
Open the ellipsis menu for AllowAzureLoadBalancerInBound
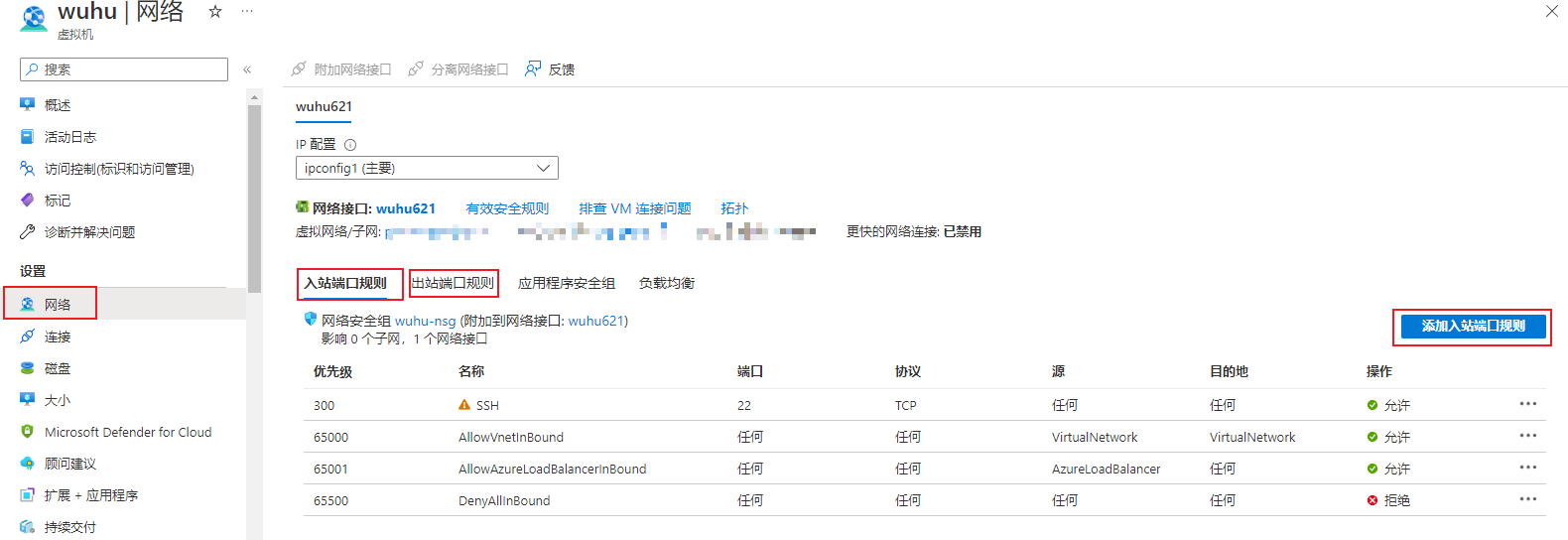[1527, 468]
